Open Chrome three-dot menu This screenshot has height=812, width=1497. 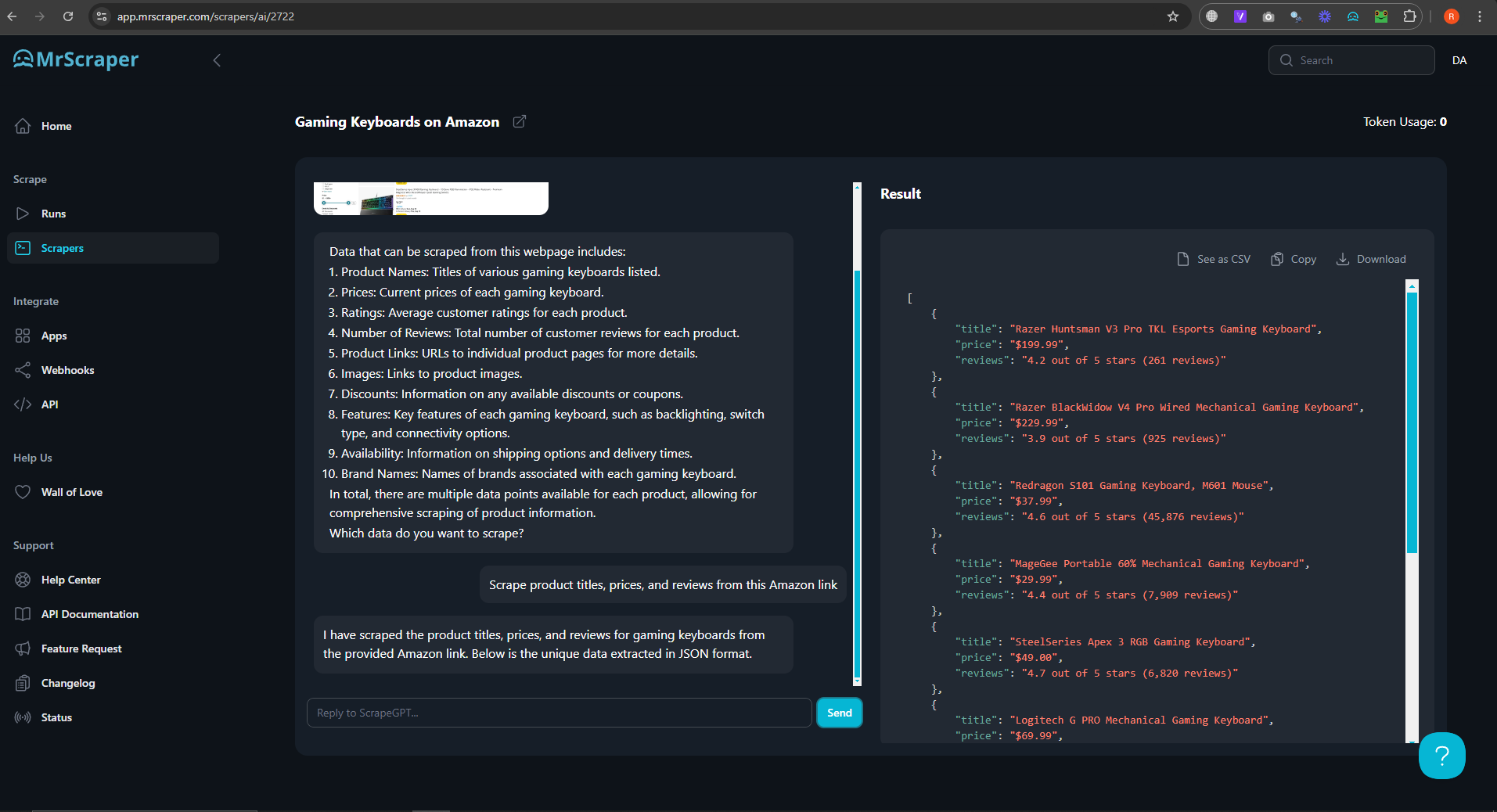click(x=1480, y=16)
